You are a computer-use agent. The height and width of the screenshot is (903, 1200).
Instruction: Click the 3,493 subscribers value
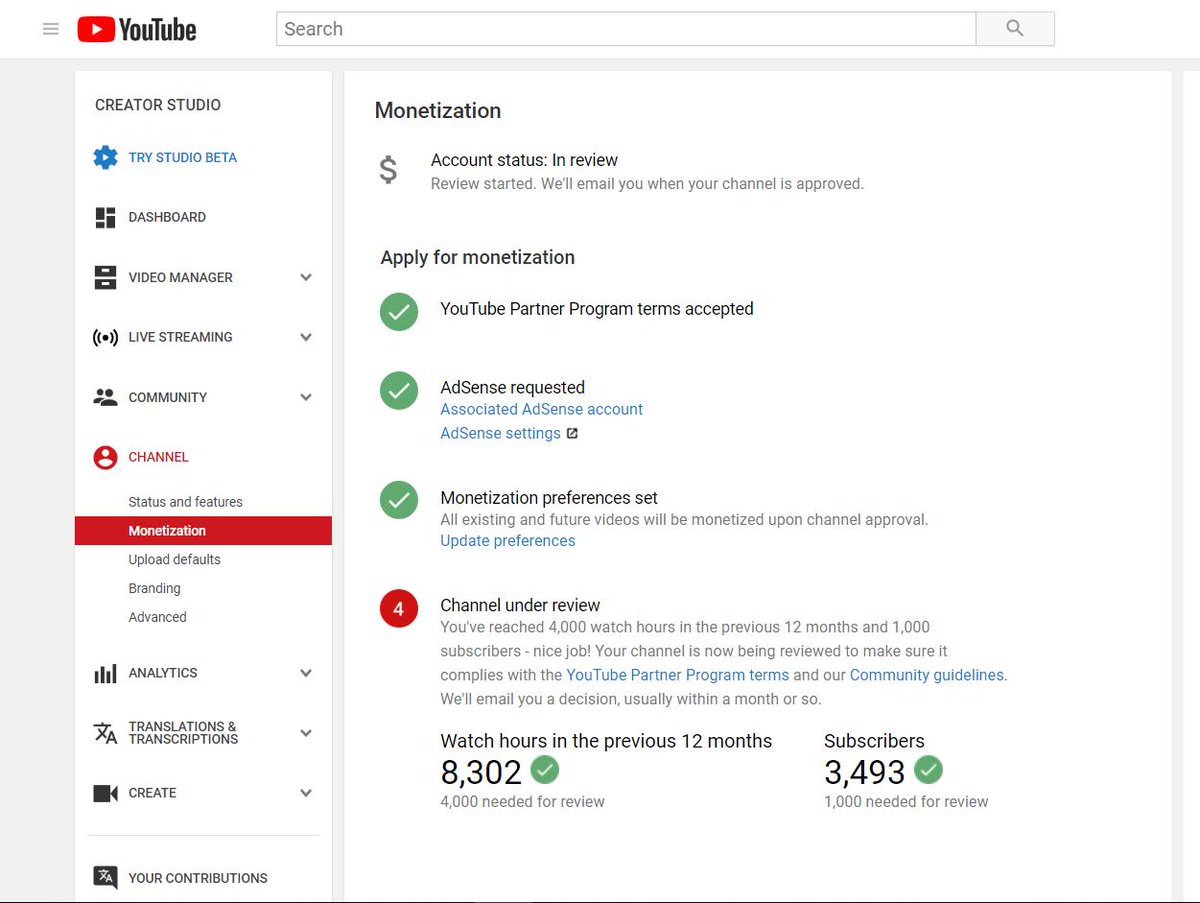click(x=865, y=772)
